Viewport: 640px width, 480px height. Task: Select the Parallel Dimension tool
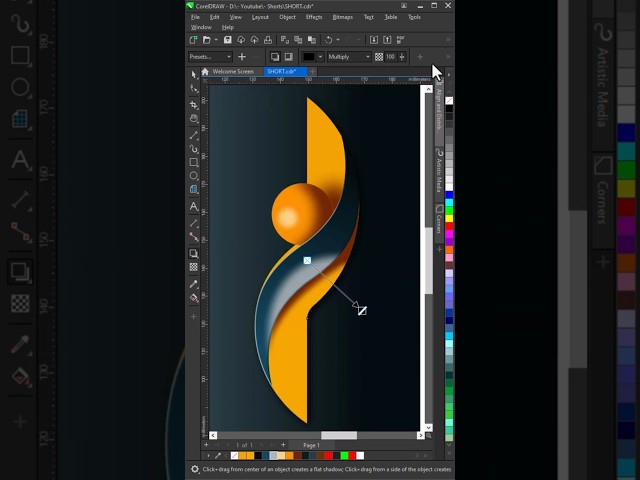tap(193, 223)
